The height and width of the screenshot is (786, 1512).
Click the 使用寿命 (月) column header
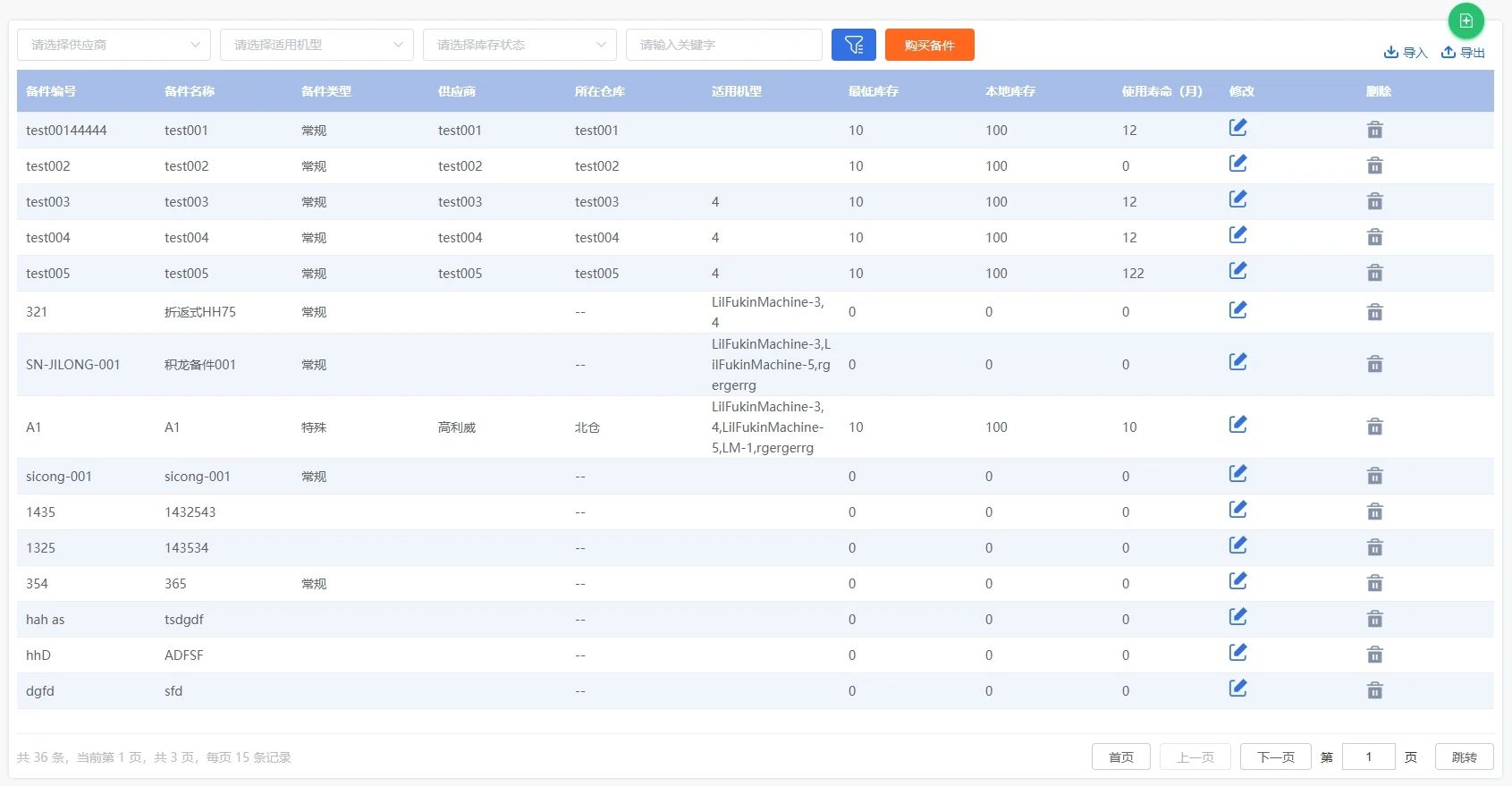pos(1162,91)
